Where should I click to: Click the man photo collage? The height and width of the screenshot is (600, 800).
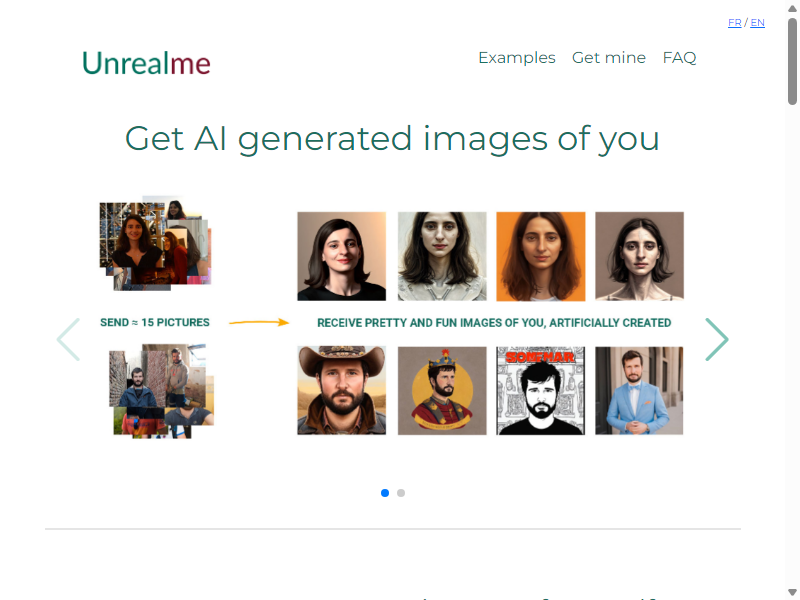tap(161, 391)
